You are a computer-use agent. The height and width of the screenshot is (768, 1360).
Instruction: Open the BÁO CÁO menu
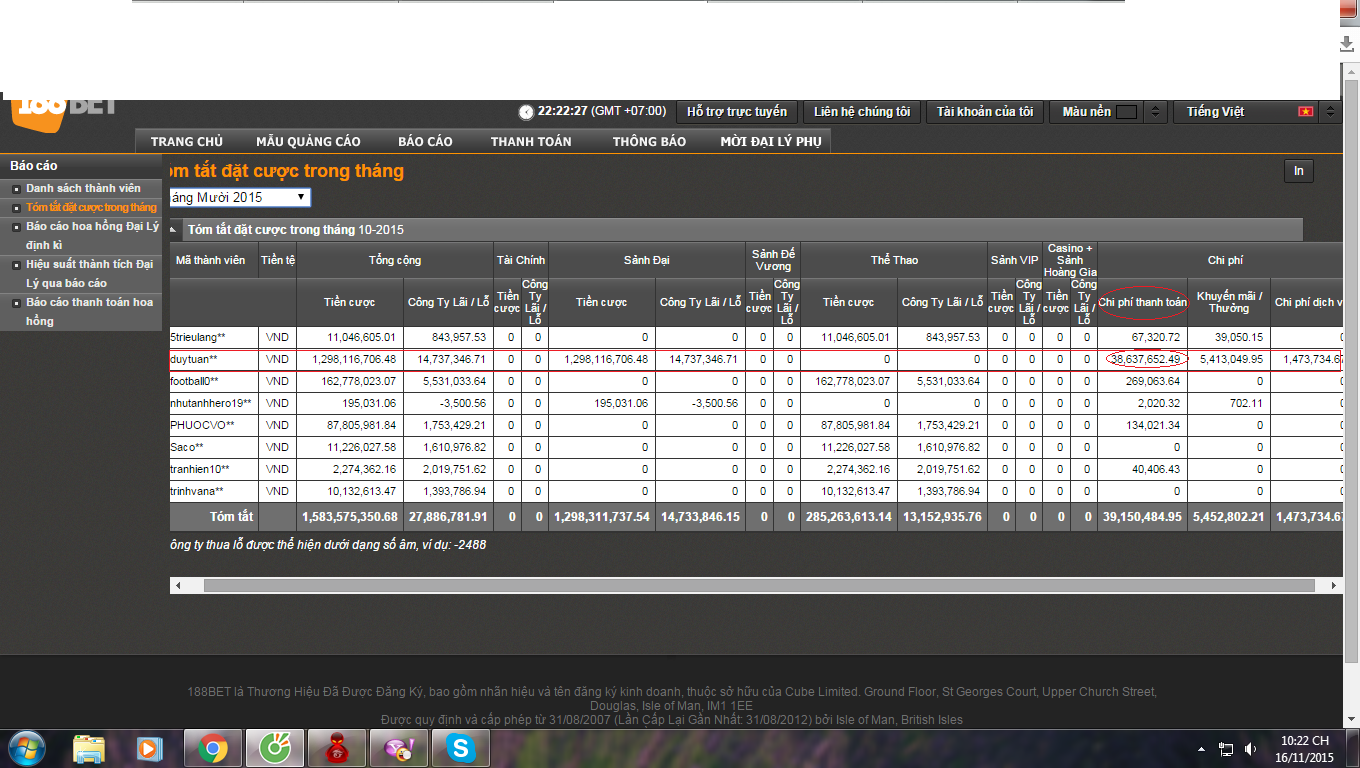pos(425,142)
